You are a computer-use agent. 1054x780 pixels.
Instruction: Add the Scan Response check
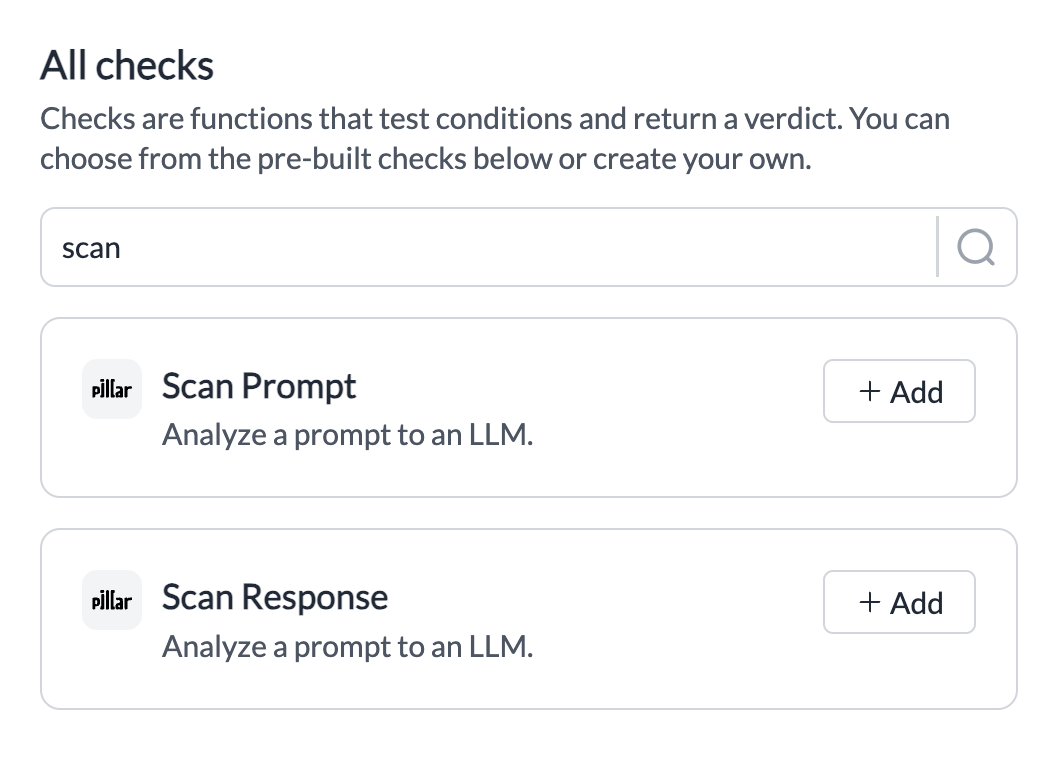(899, 602)
